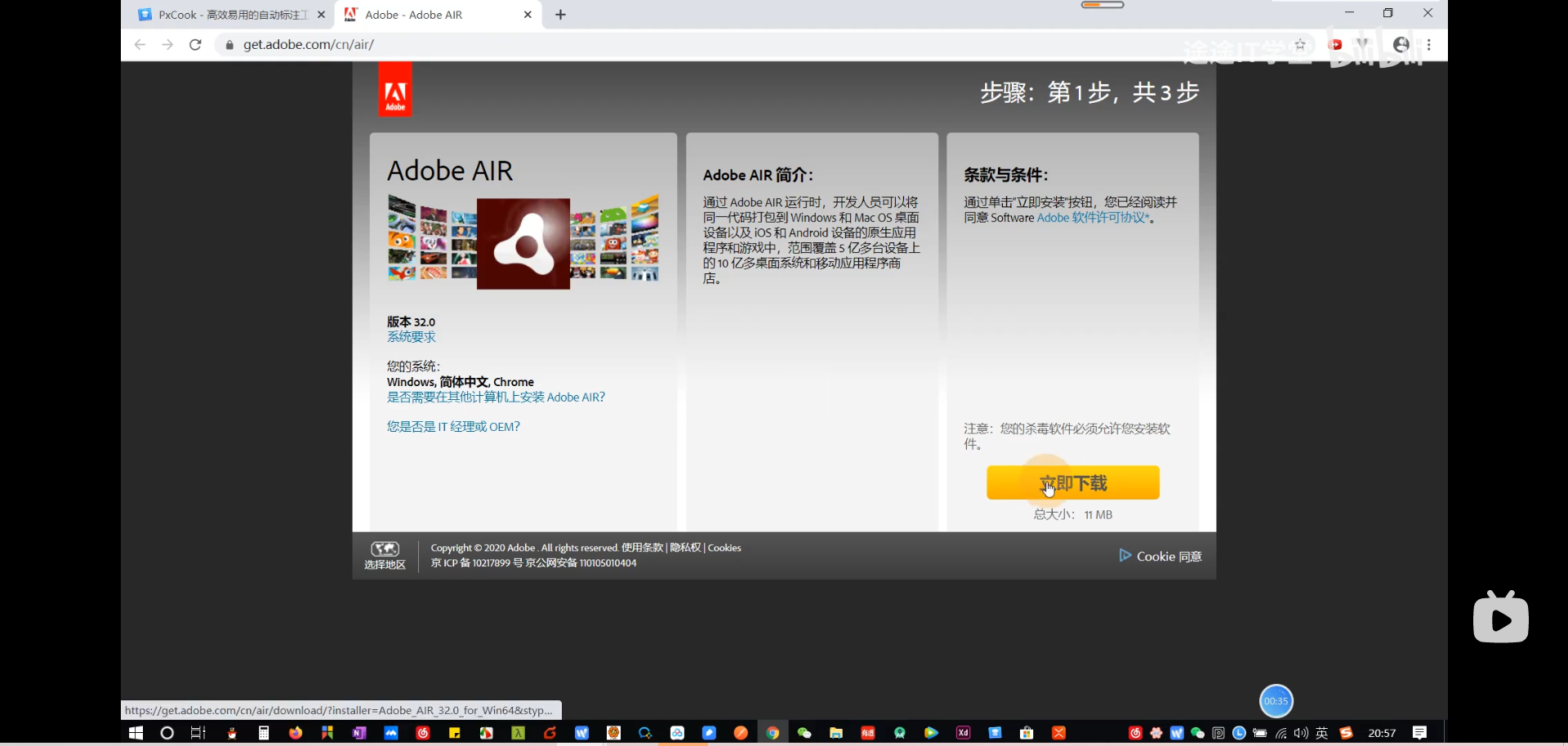This screenshot has width=1568, height=746.
Task: Open the 系统要求 system requirements link
Action: pyautogui.click(x=411, y=337)
